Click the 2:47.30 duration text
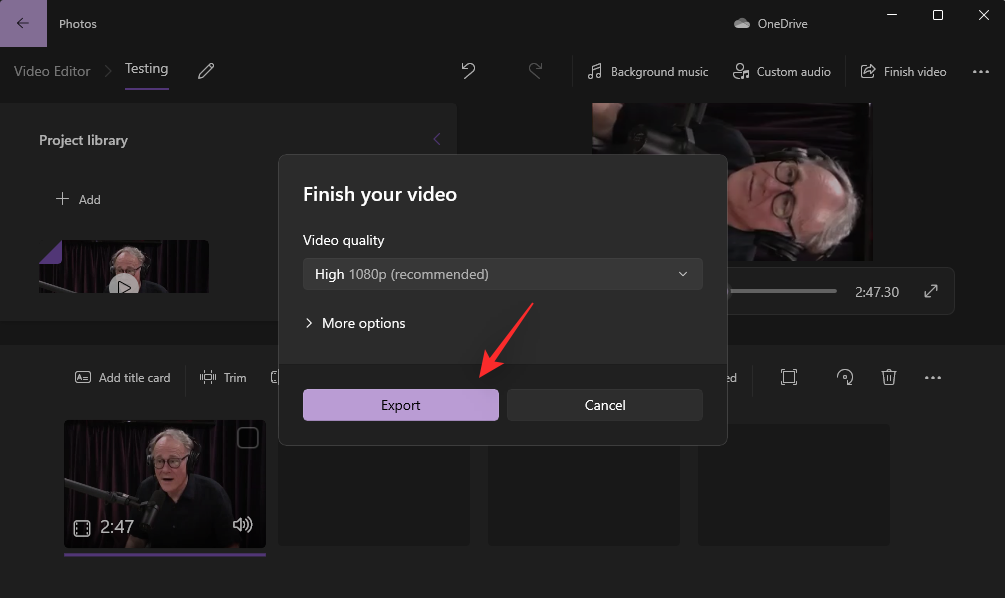 [x=877, y=292]
